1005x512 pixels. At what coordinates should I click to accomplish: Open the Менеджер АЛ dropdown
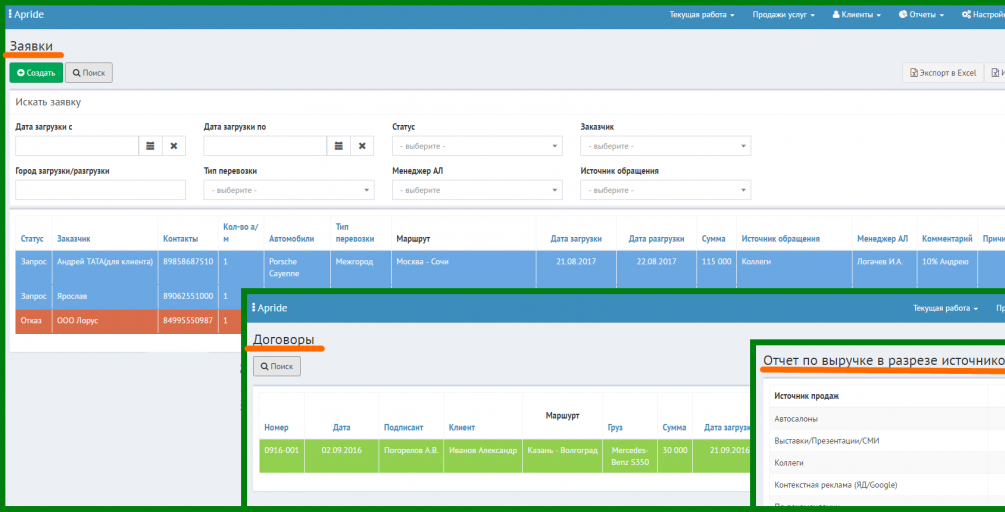[x=478, y=190]
